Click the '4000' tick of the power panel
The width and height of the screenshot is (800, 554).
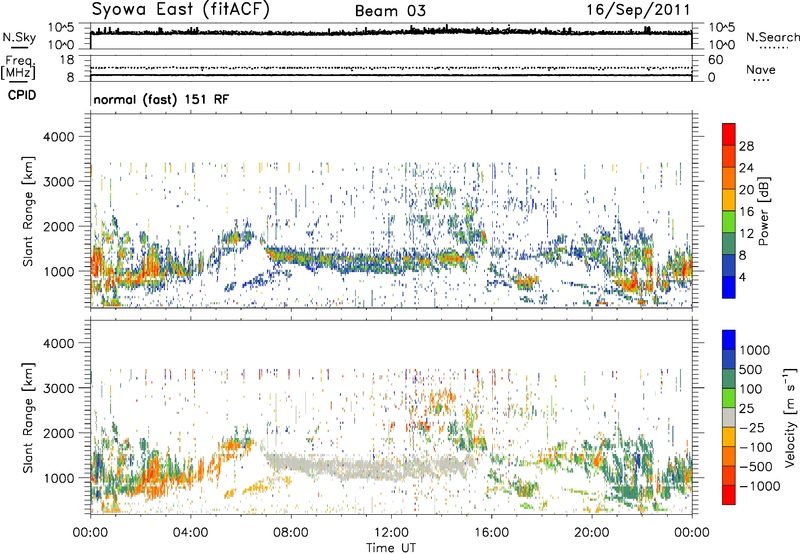(x=59, y=137)
